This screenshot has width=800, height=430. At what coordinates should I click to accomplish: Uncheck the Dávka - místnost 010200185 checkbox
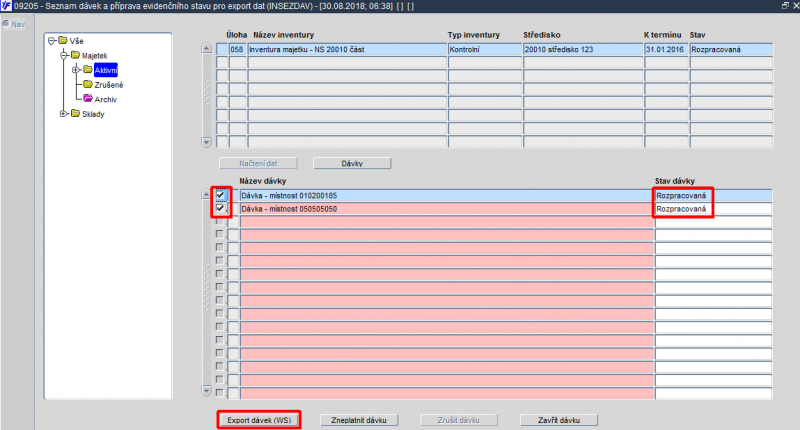point(220,195)
